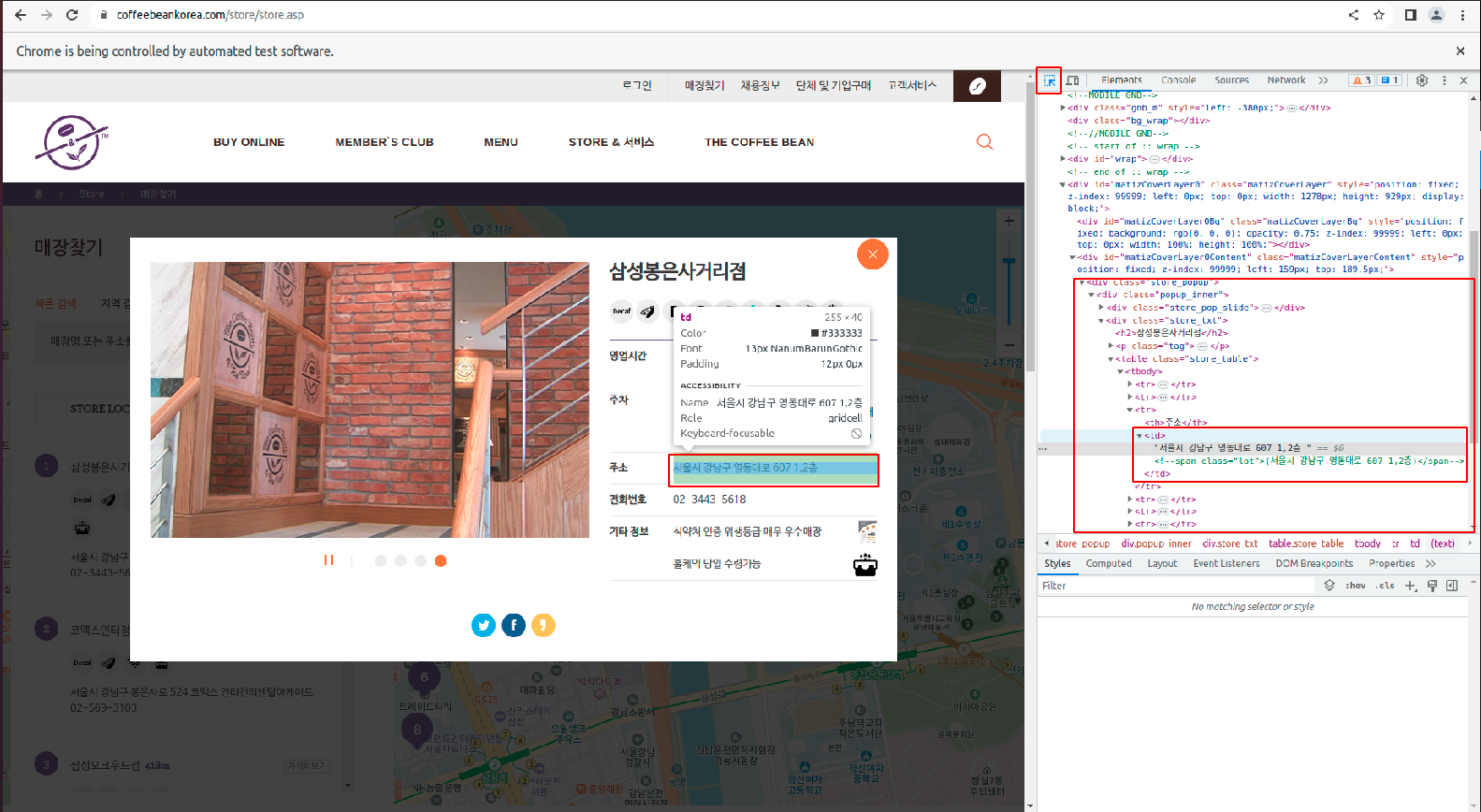Expand the p.tag node
This screenshot has height=812, width=1481.
click(1111, 346)
